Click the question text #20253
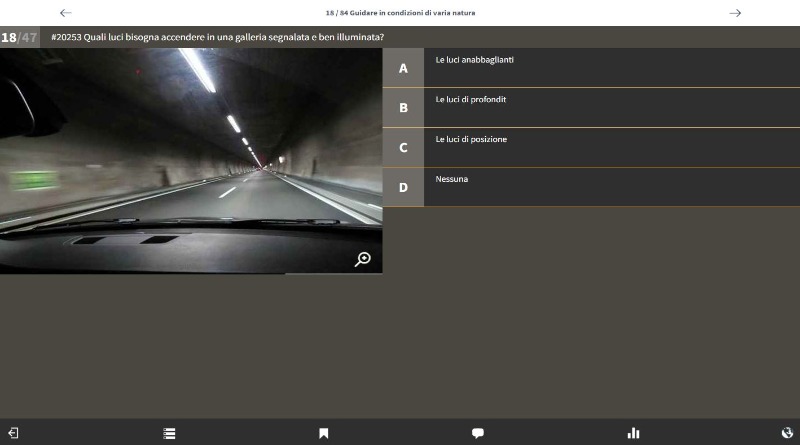 (x=218, y=37)
